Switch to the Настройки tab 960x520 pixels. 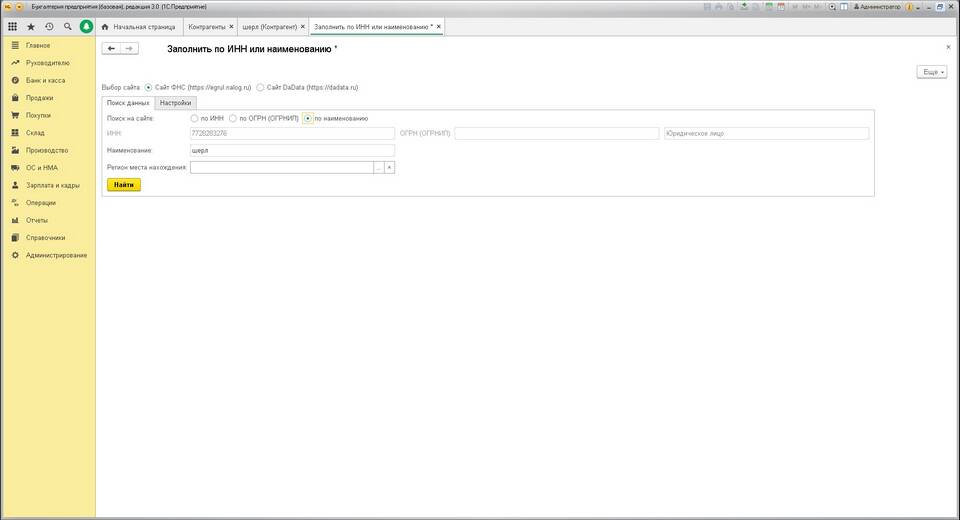coord(176,103)
